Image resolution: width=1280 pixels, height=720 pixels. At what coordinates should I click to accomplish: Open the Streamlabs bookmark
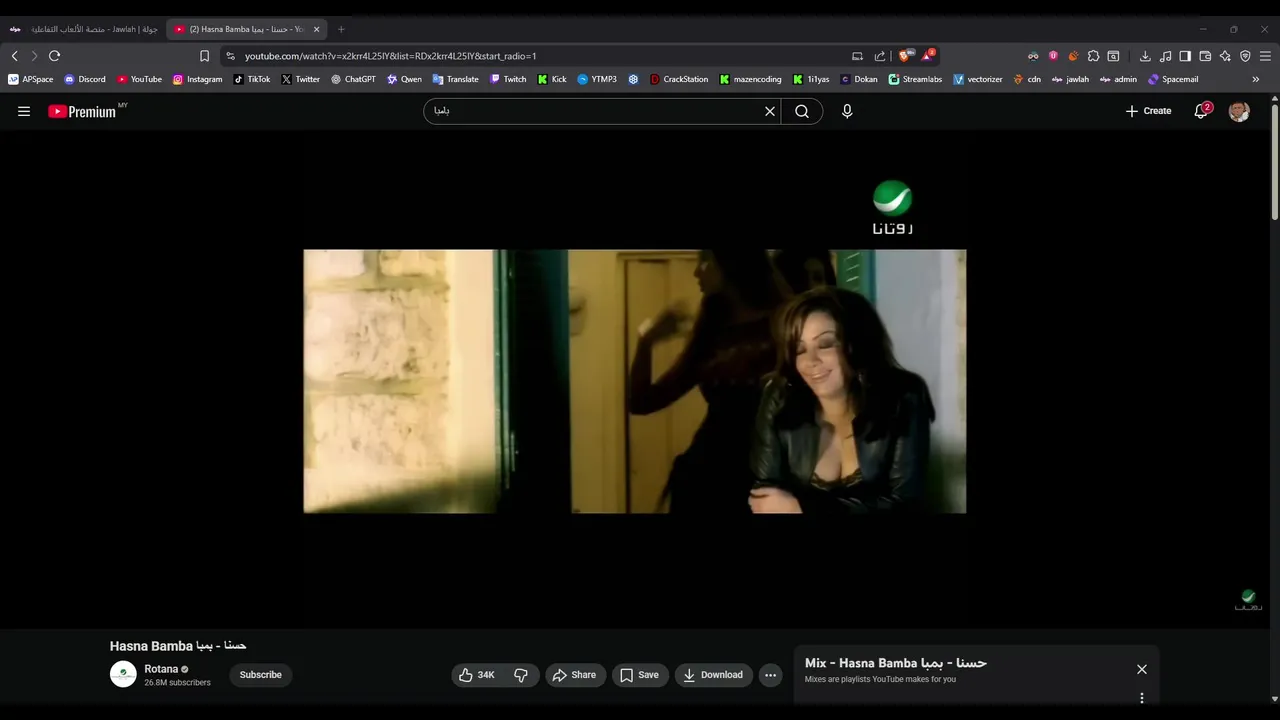915,79
